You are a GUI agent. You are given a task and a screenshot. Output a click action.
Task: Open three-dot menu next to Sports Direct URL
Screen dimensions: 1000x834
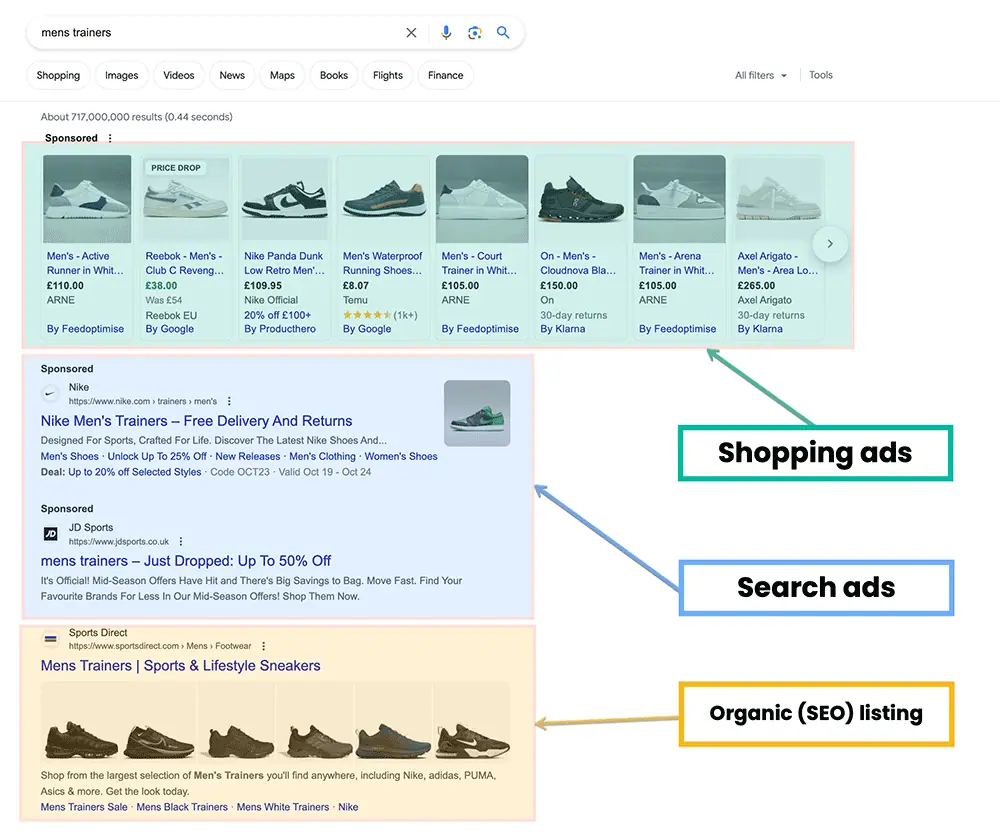tap(264, 647)
